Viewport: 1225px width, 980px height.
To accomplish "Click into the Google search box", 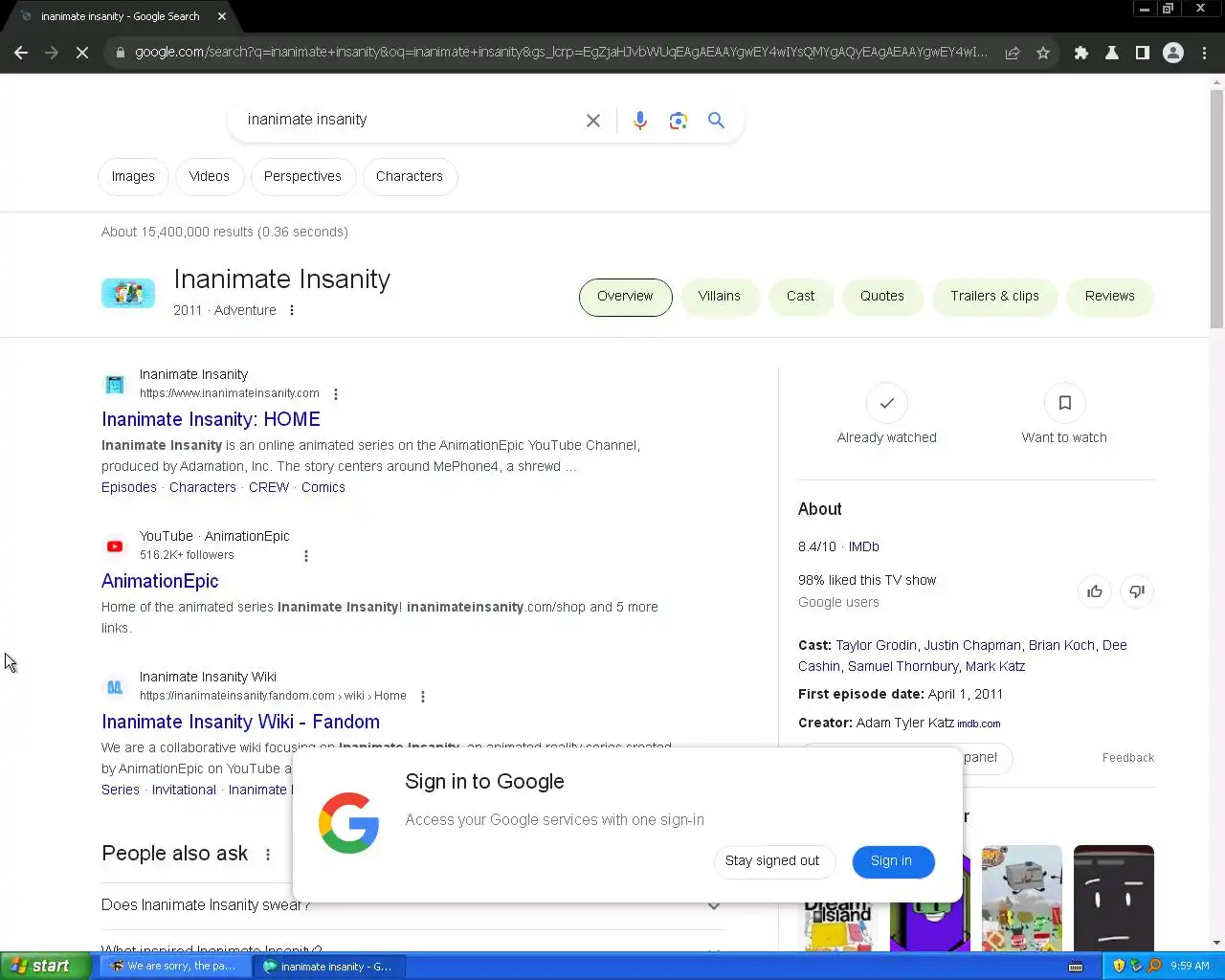I will pyautogui.click(x=412, y=121).
